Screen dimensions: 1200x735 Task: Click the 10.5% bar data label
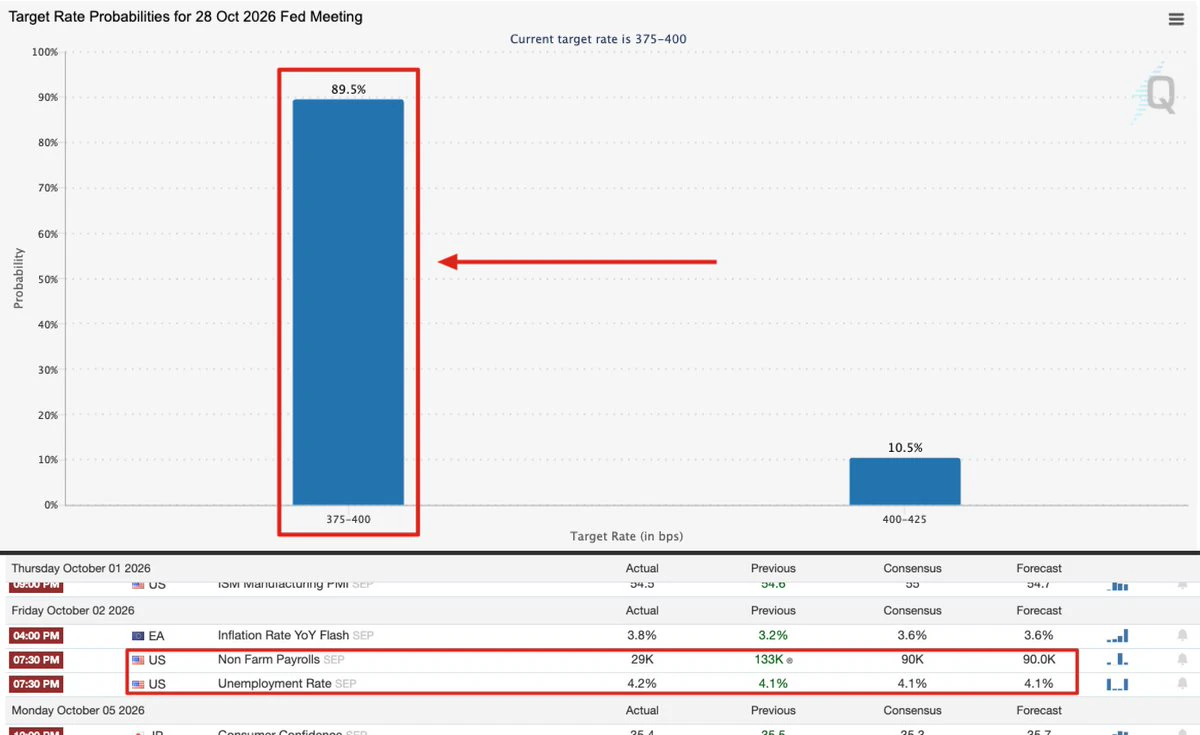(x=905, y=448)
